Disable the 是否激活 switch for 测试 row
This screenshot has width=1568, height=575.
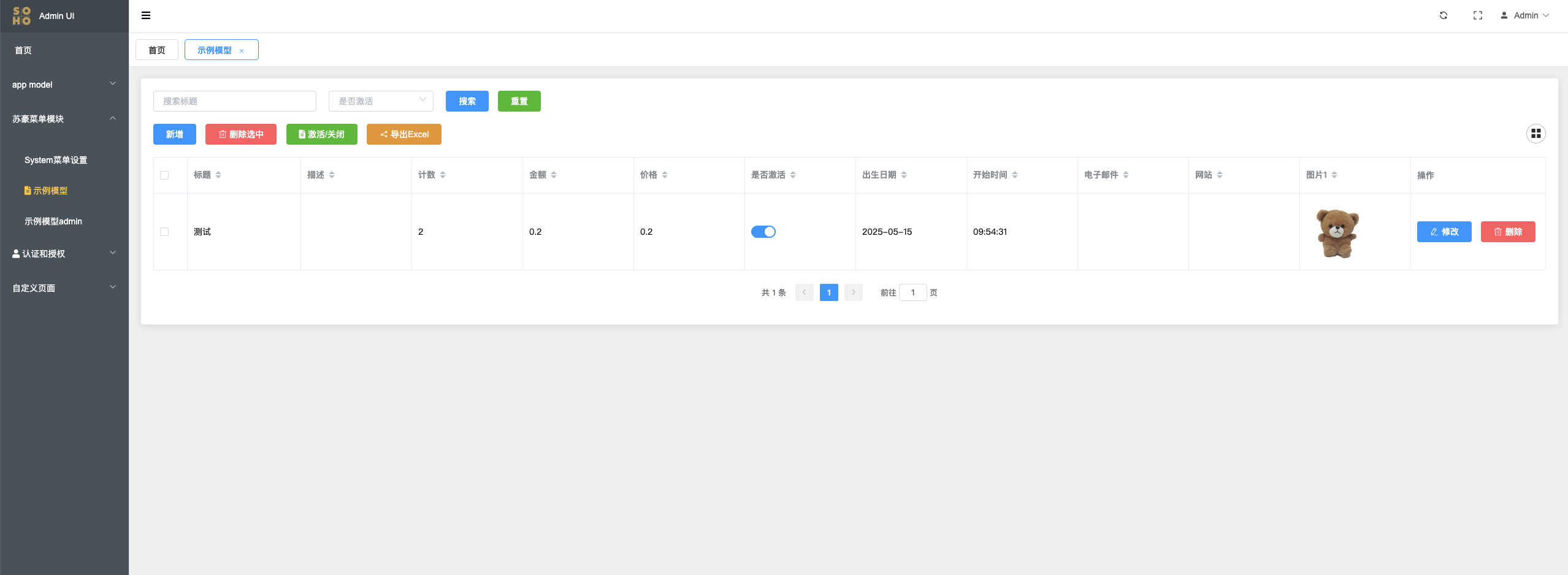pos(763,231)
